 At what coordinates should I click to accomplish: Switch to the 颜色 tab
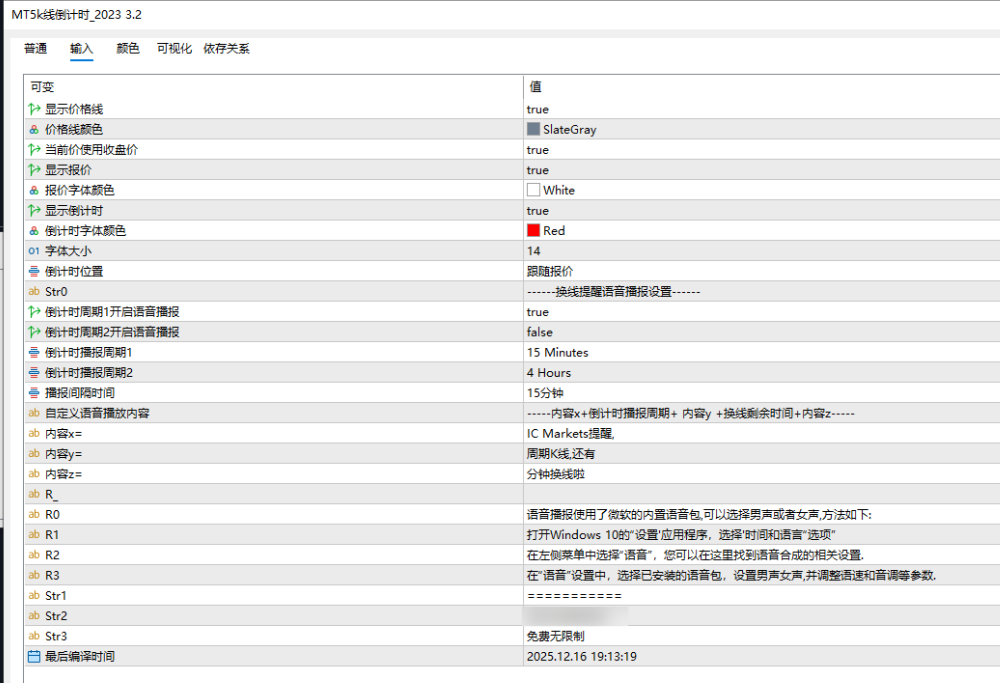point(128,48)
